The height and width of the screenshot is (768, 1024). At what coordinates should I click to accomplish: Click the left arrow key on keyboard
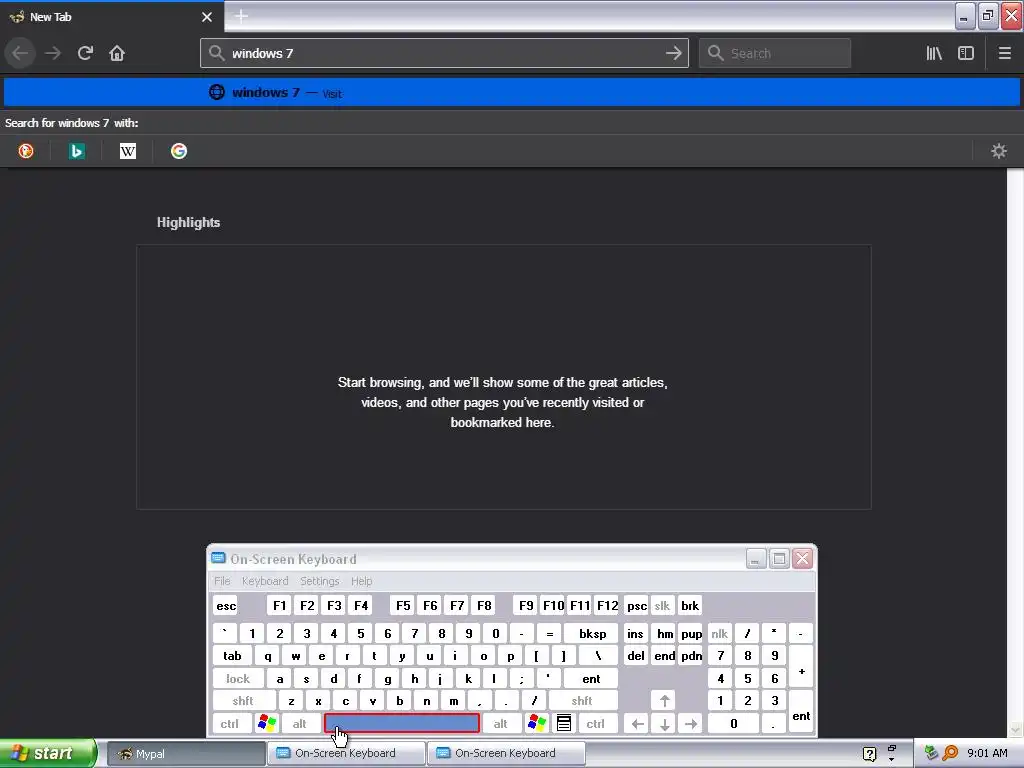(637, 724)
